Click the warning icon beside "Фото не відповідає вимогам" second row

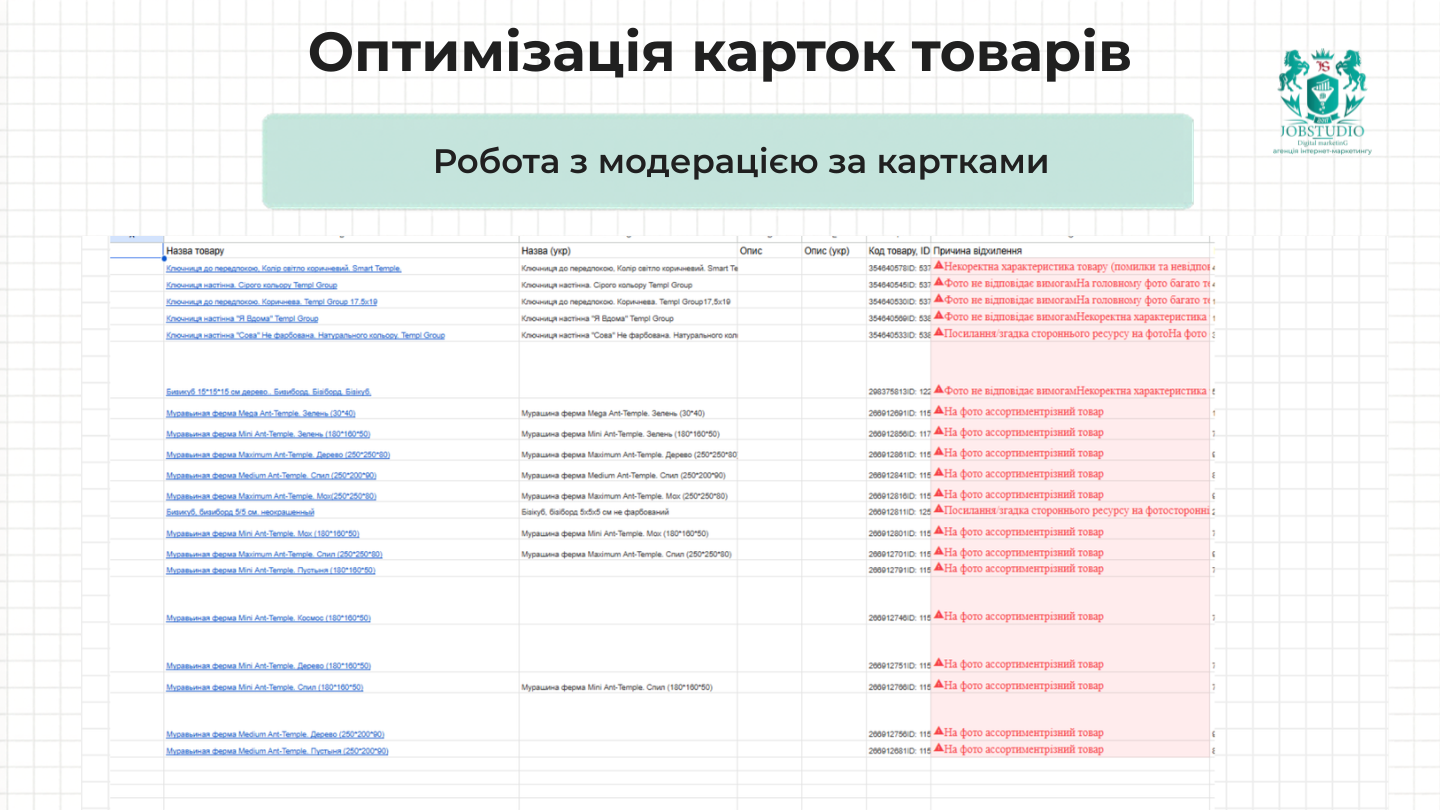tap(938, 284)
